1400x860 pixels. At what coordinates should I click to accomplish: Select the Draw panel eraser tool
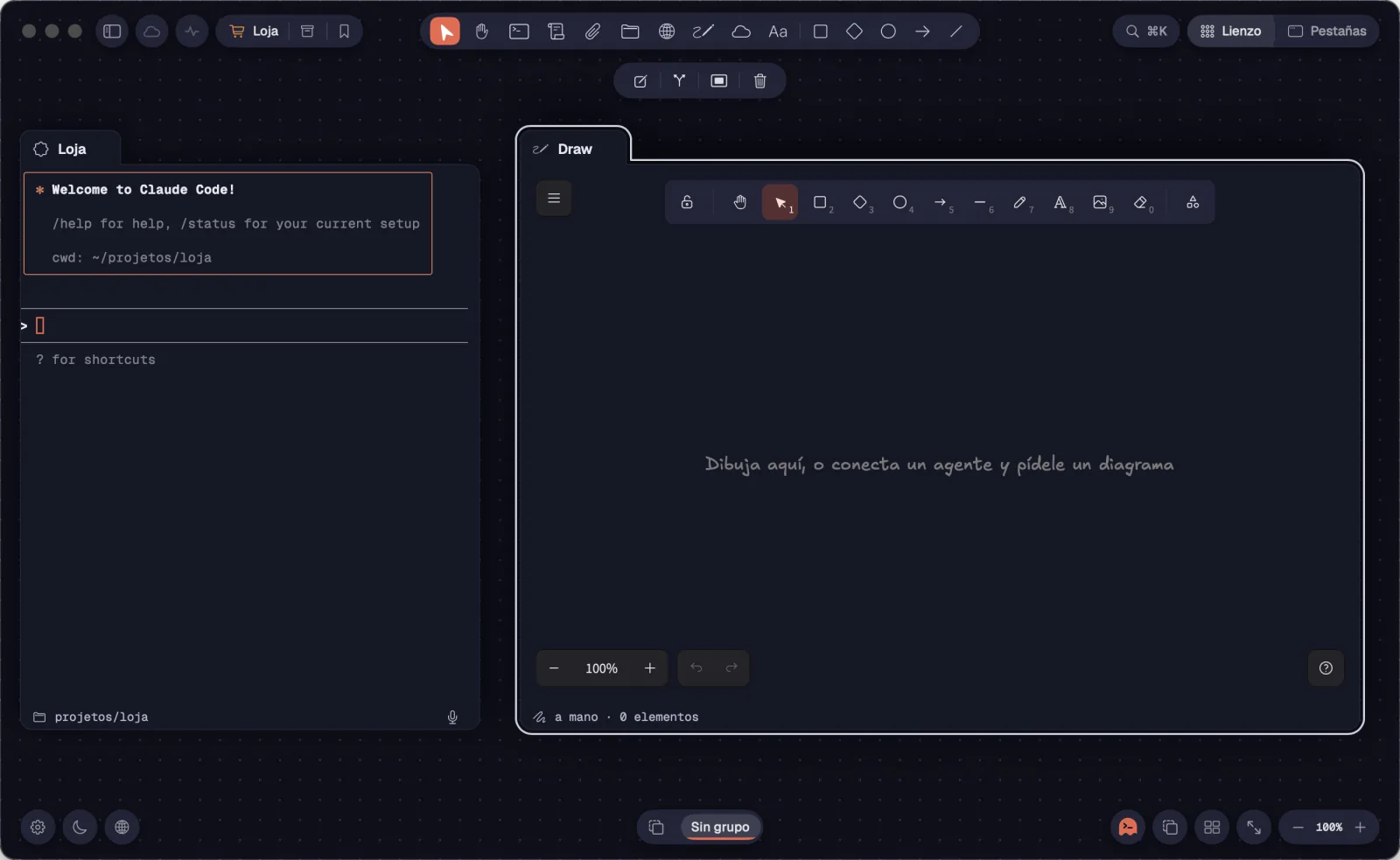pos(1141,203)
